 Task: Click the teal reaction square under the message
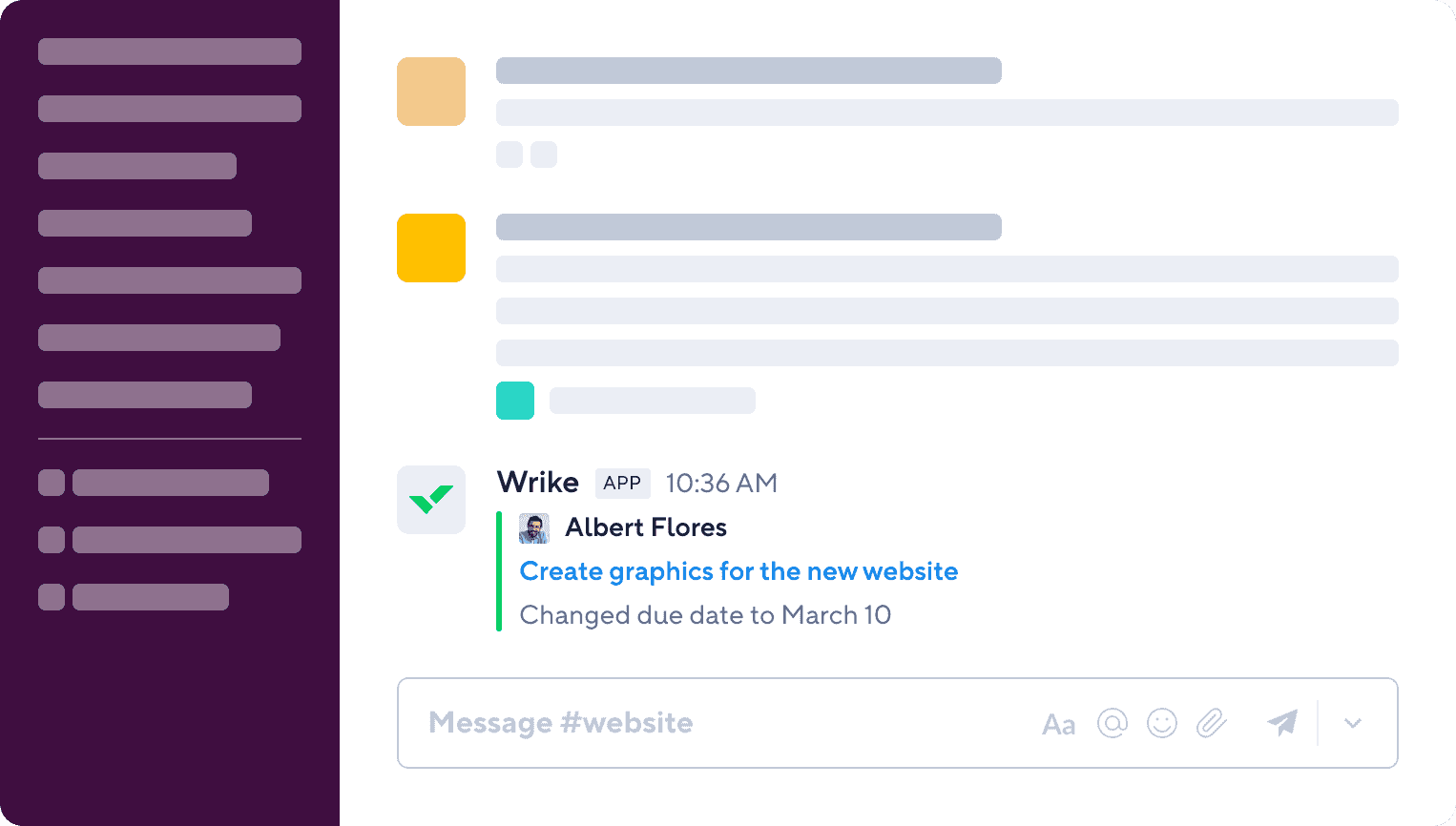515,401
